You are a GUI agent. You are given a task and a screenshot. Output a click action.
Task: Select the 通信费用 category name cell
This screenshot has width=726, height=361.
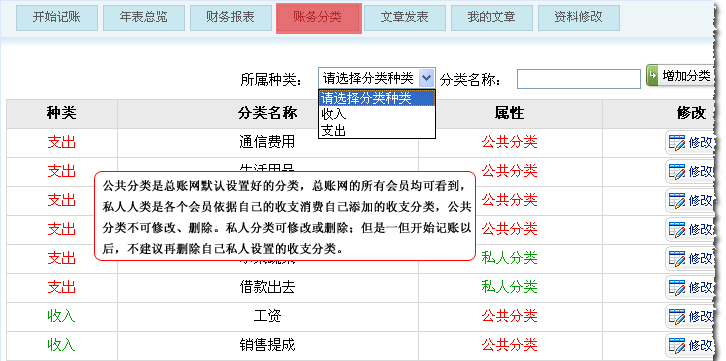point(268,143)
